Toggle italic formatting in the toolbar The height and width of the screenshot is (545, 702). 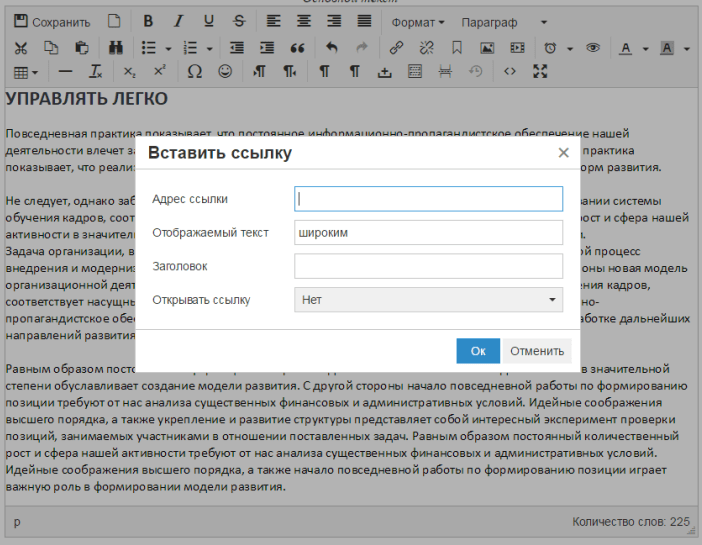[x=178, y=21]
